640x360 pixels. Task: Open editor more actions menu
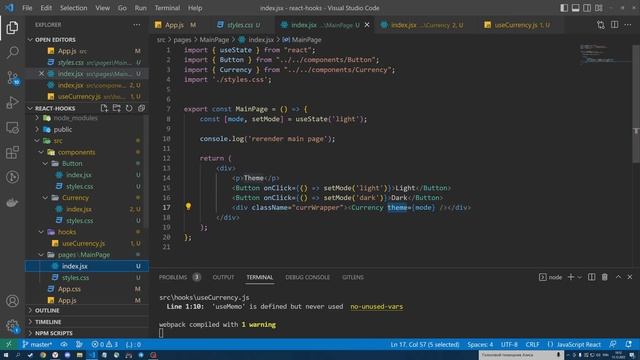(x=628, y=25)
